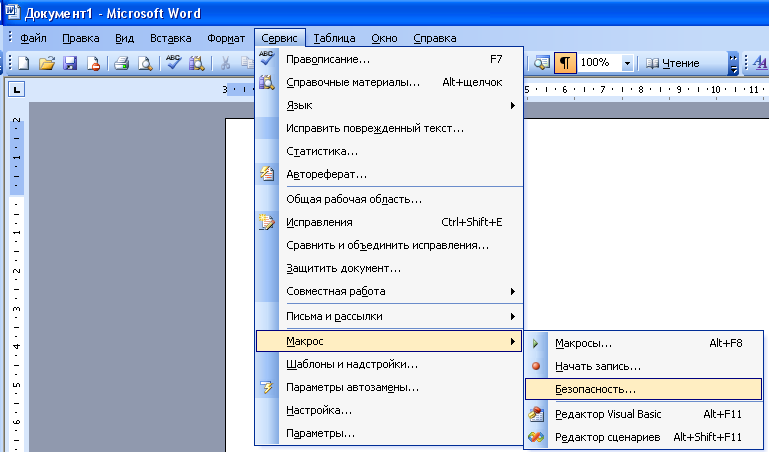Image resolution: width=769 pixels, height=452 pixels.
Task: Open the Язык submenu
Action: coord(390,105)
